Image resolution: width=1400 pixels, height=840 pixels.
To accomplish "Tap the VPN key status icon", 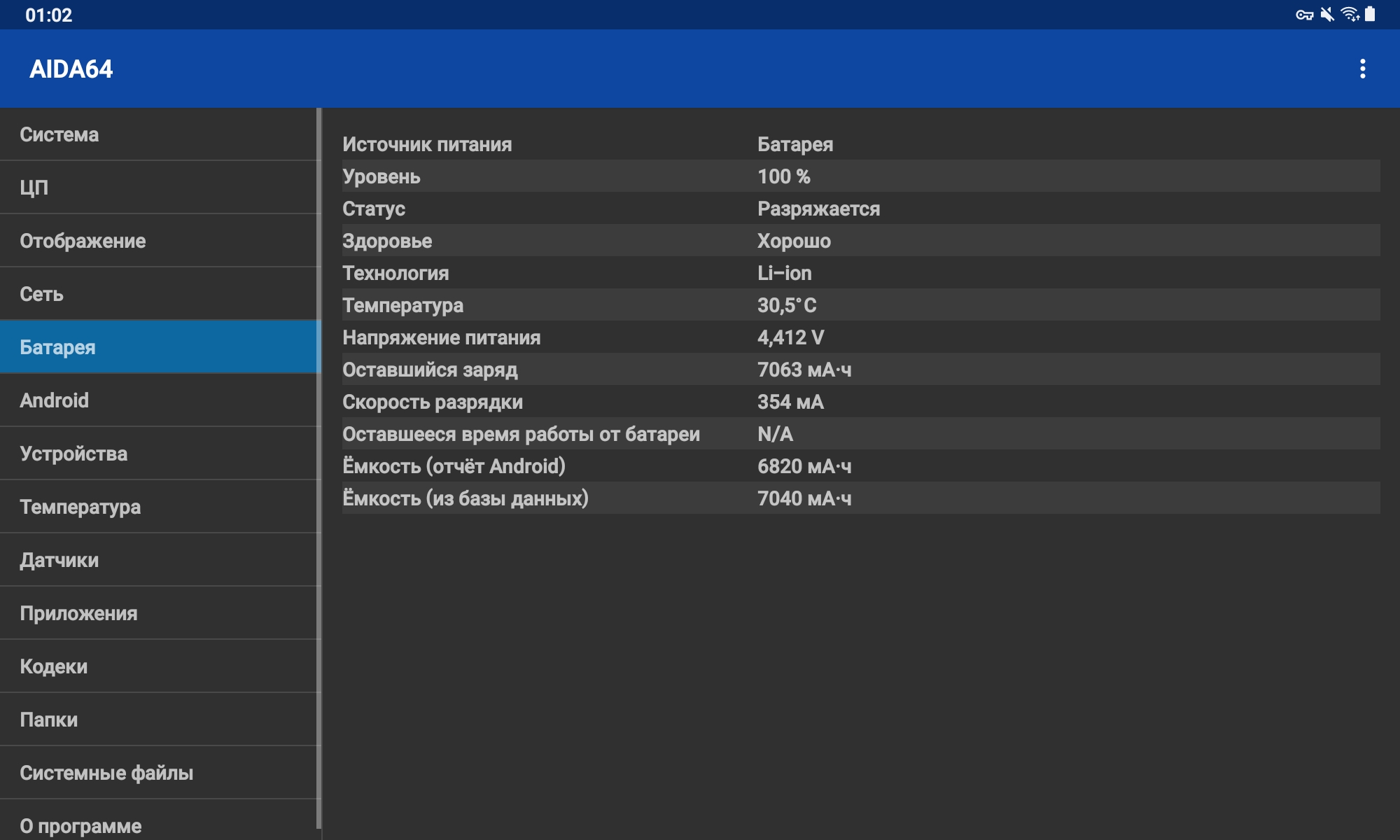I will [x=1304, y=15].
